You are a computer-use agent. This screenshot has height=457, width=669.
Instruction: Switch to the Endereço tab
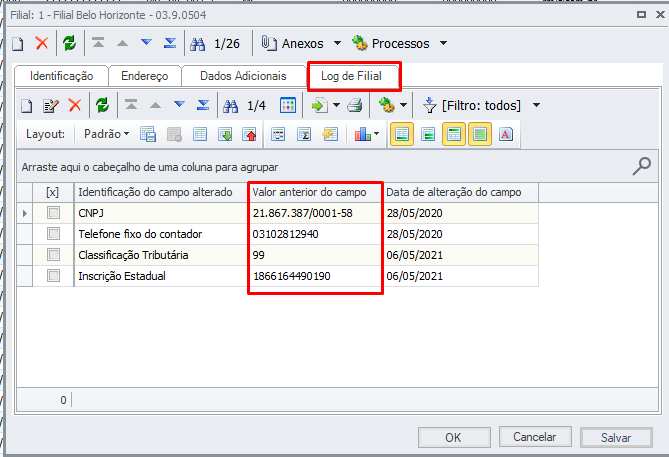[x=145, y=76]
